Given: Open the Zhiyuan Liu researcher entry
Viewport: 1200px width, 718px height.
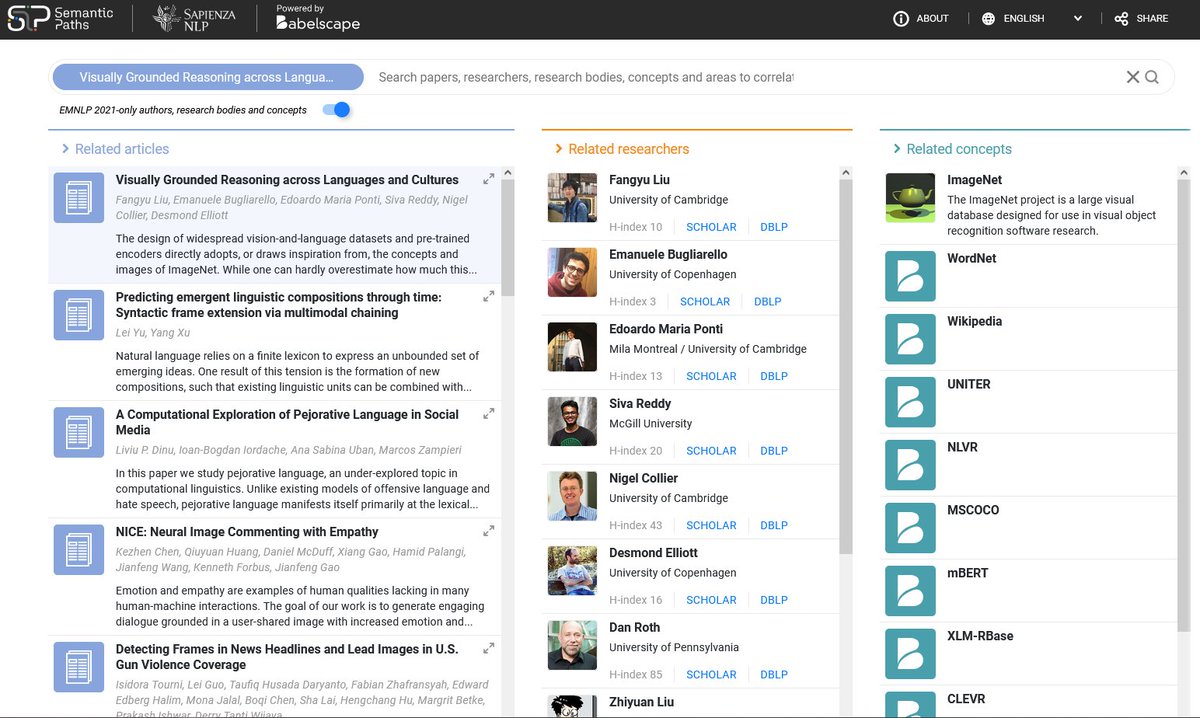Looking at the screenshot, I should [641, 702].
